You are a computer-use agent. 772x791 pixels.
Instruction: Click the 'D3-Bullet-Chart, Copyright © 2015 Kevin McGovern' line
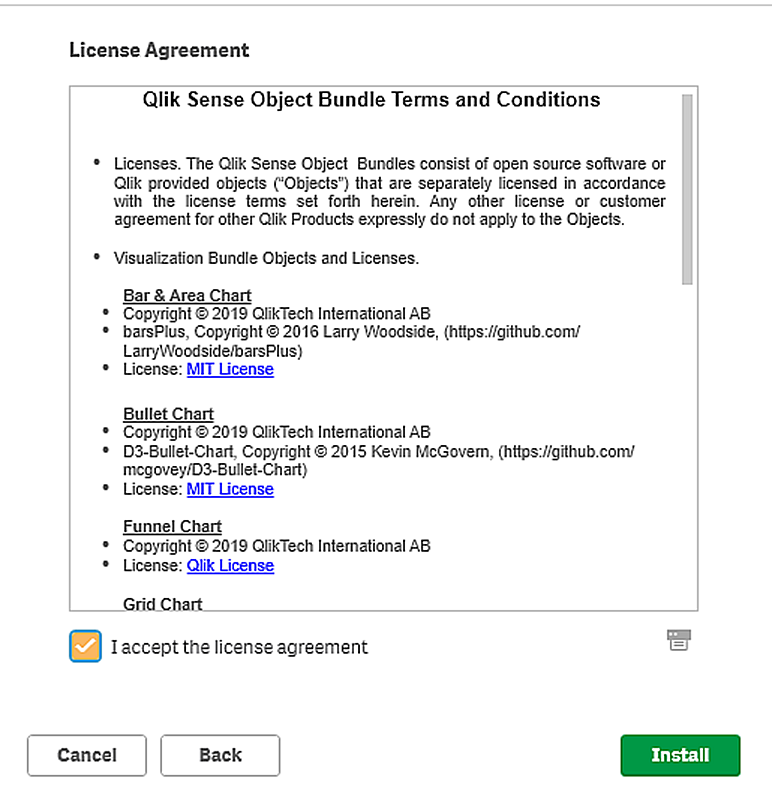(x=379, y=461)
